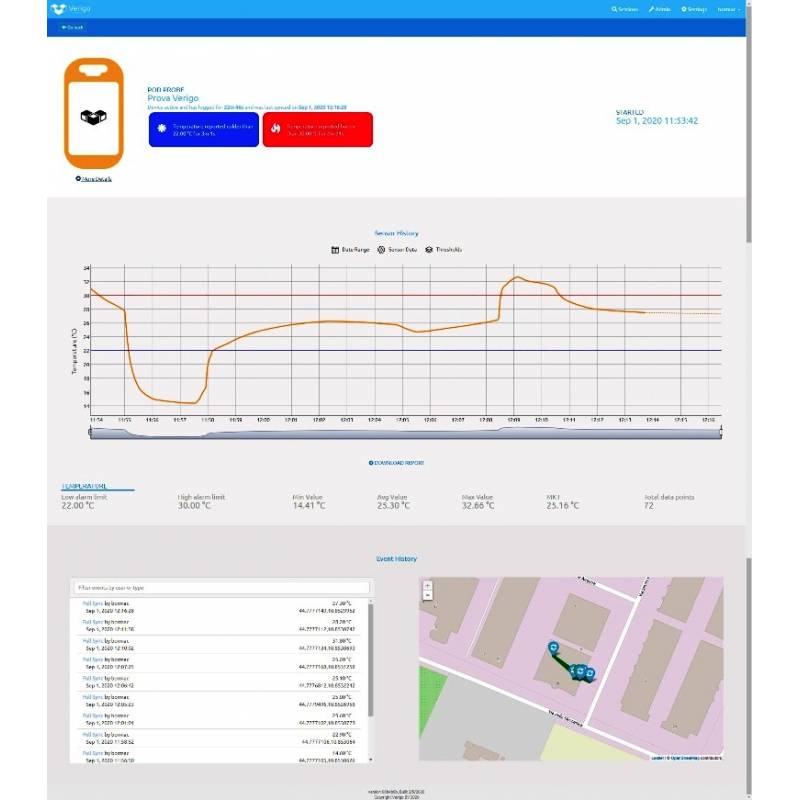The image size is (800, 800).
Task: Click the Download Report link
Action: pyautogui.click(x=396, y=463)
